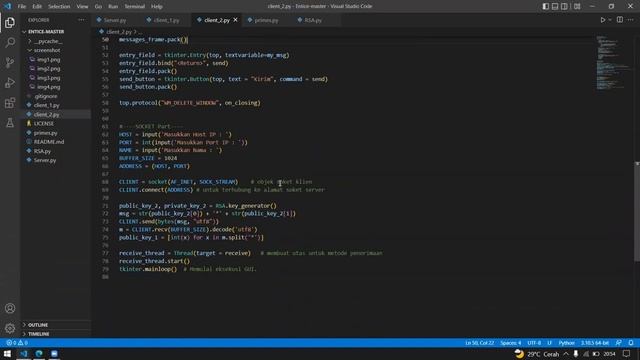Change indentation via Spaces: 4

(x=511, y=342)
